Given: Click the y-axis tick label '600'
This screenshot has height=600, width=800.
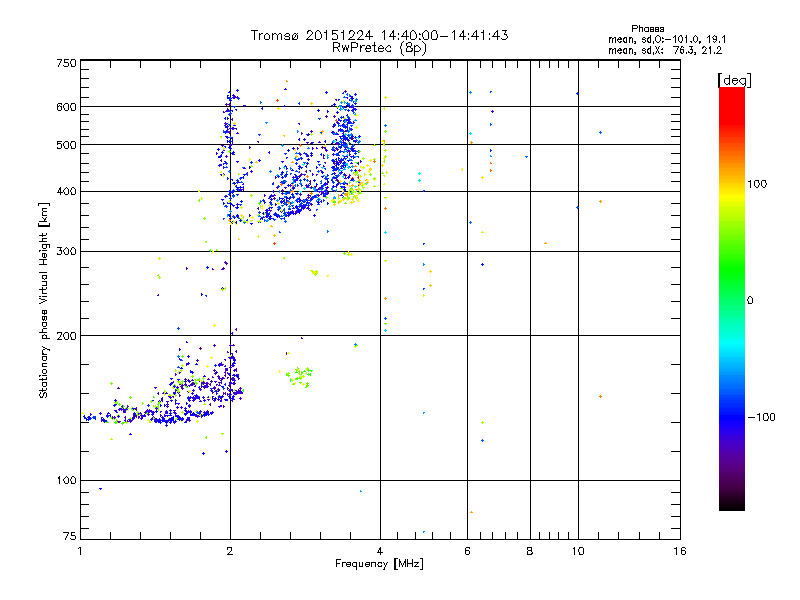Looking at the screenshot, I should [x=66, y=107].
